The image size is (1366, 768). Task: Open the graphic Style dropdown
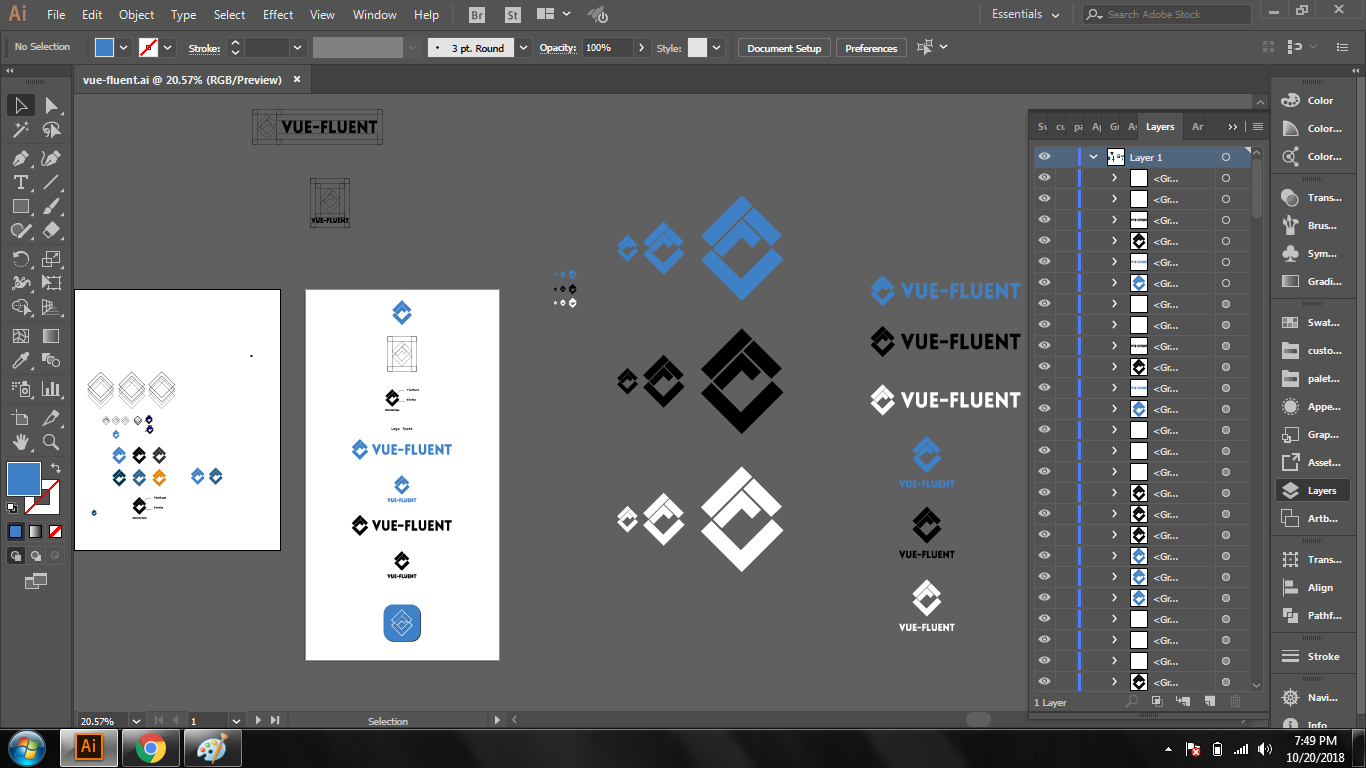coord(717,47)
